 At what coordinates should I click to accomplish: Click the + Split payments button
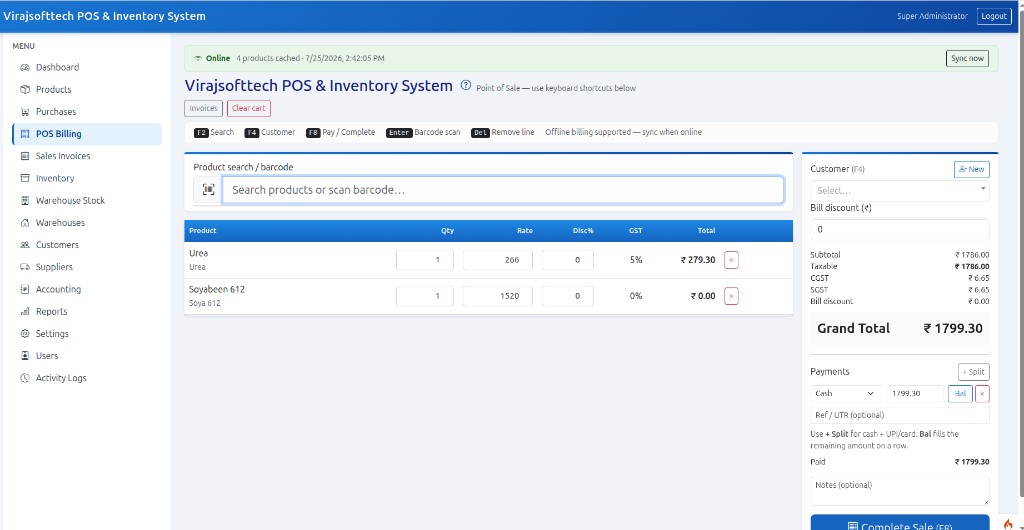[974, 372]
